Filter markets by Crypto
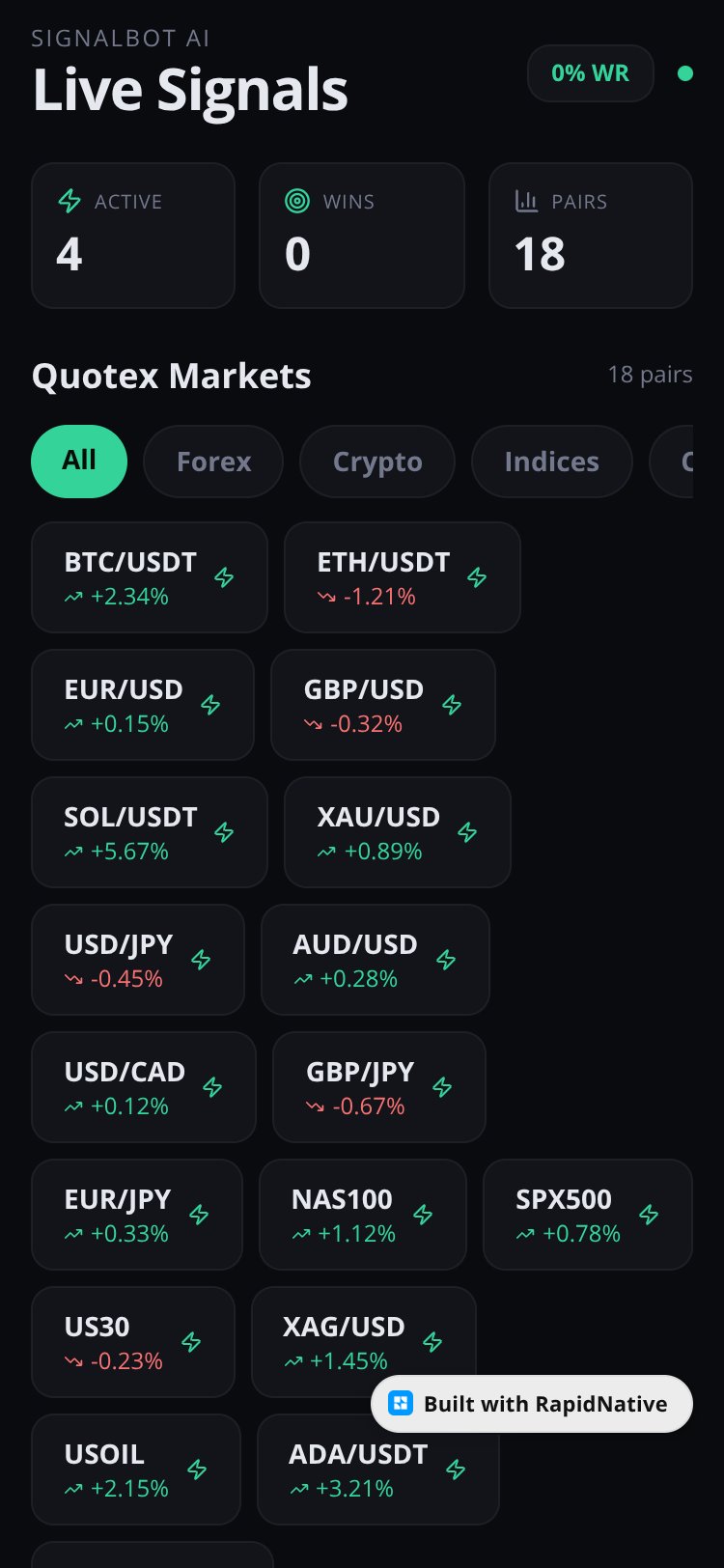724x1568 pixels. [377, 462]
